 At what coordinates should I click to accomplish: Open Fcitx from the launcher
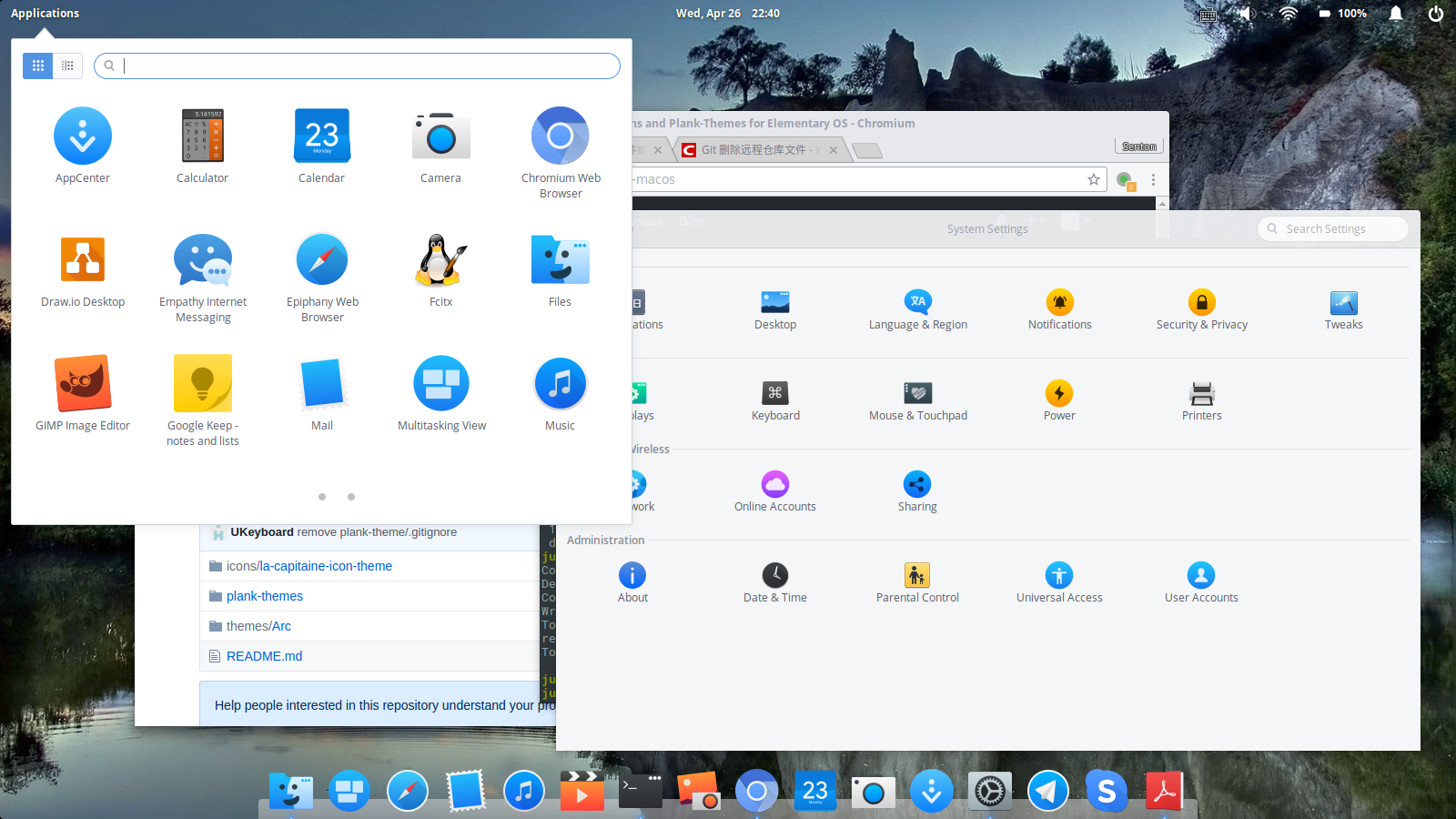440,269
